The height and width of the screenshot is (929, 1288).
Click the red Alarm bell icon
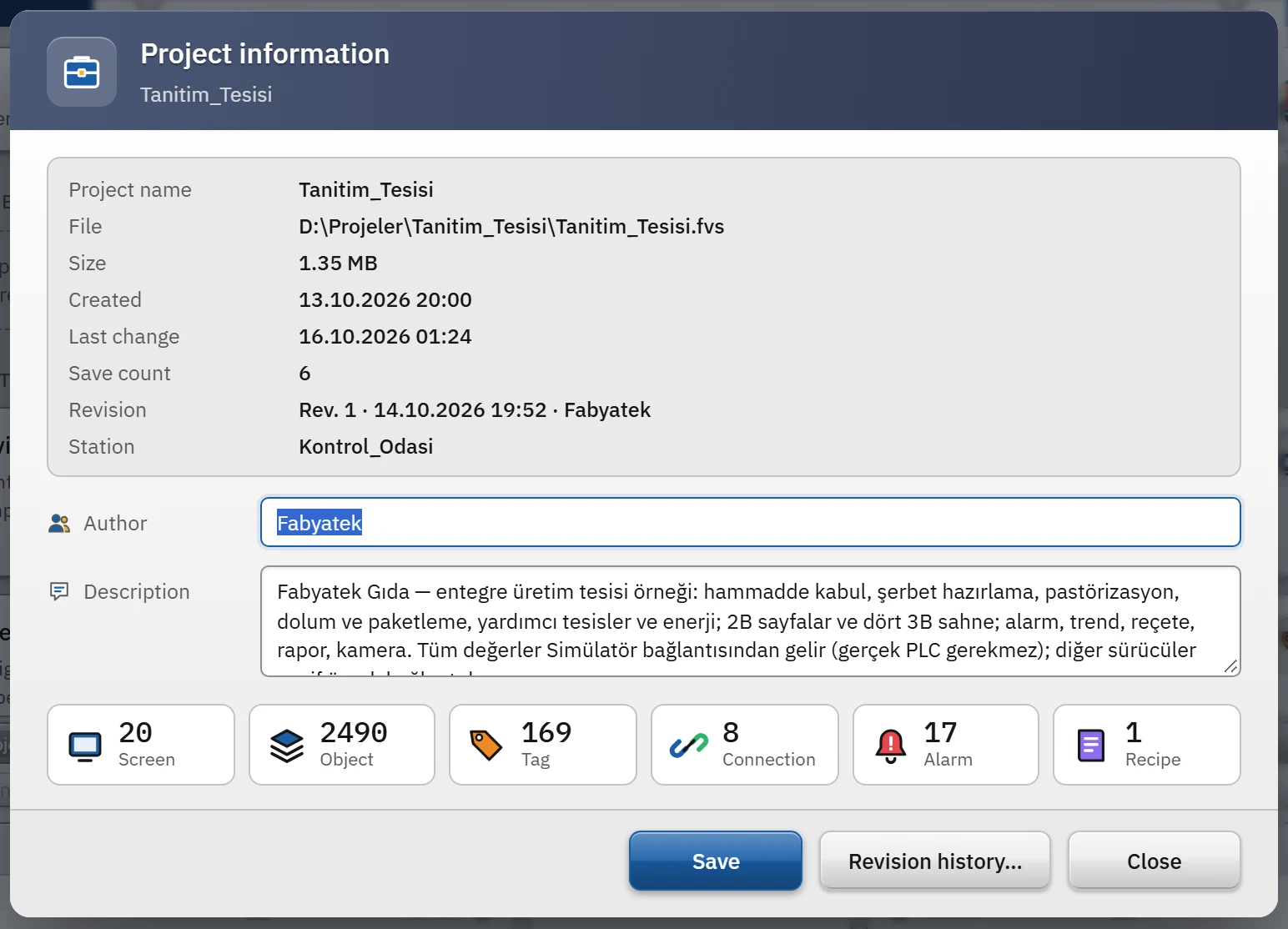click(890, 746)
